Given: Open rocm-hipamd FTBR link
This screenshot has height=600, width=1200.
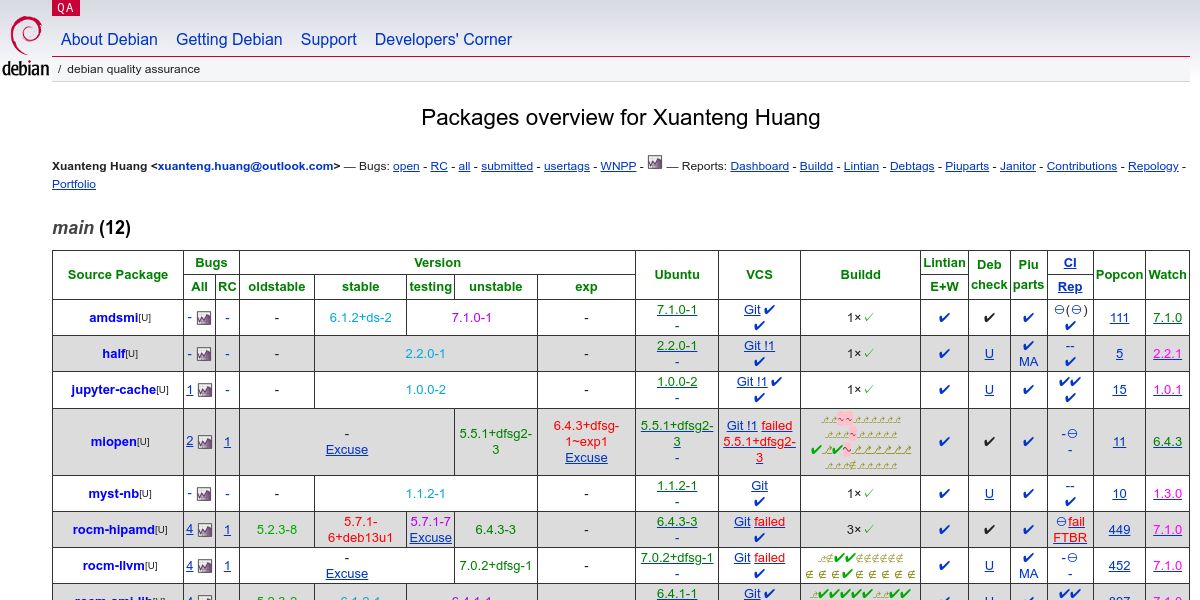Looking at the screenshot, I should click(1070, 538).
